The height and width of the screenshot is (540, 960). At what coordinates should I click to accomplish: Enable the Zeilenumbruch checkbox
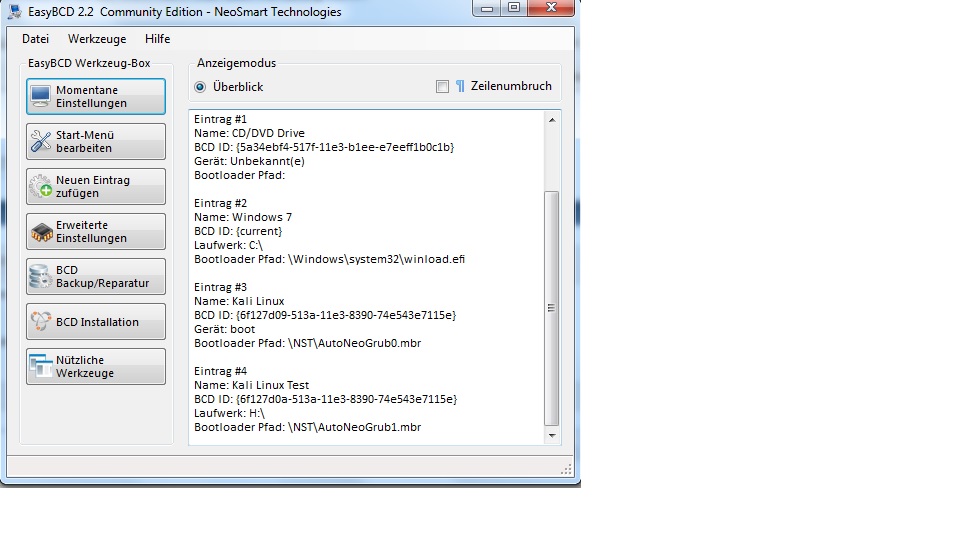pos(442,86)
